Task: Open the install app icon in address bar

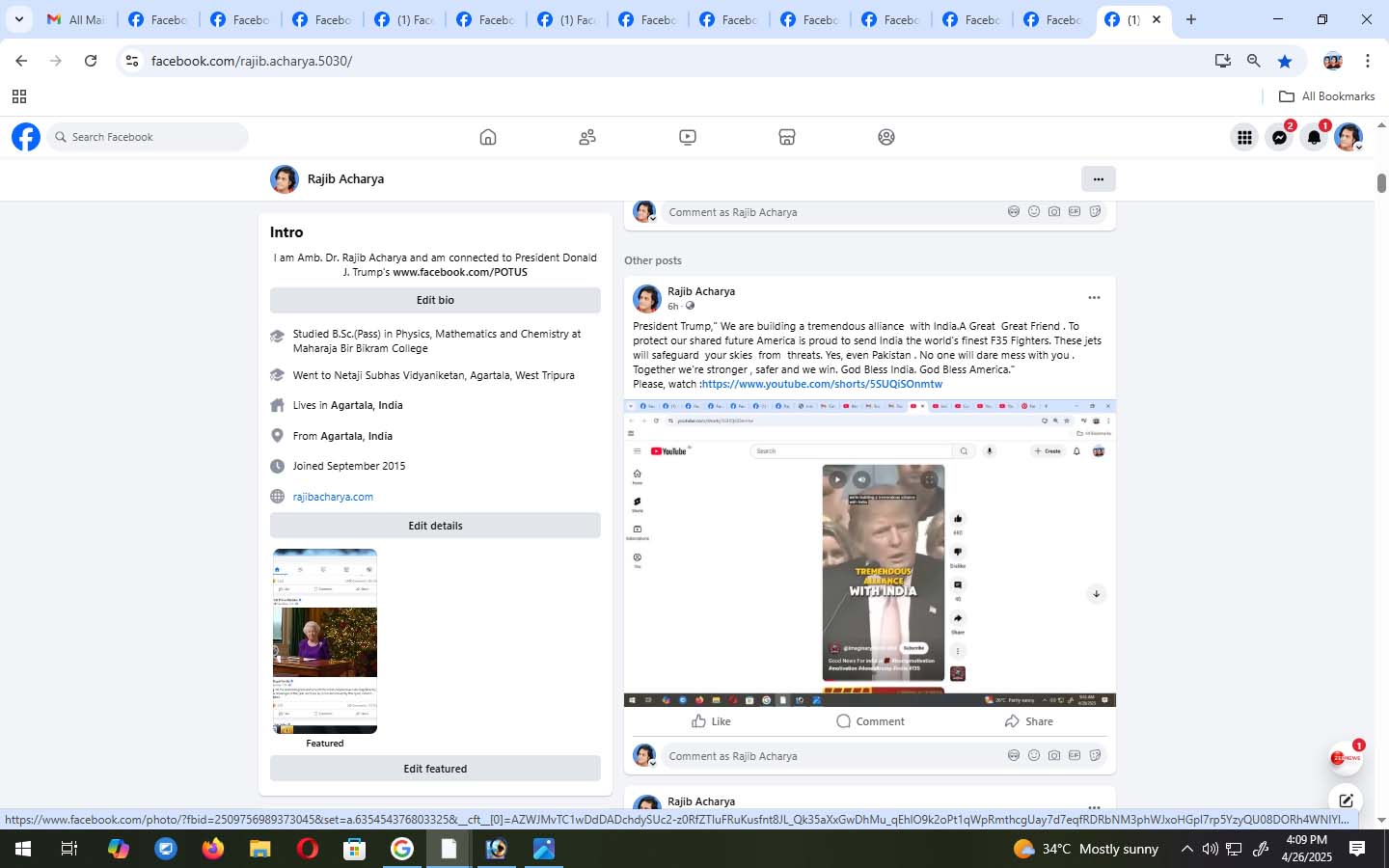Action: (1223, 61)
